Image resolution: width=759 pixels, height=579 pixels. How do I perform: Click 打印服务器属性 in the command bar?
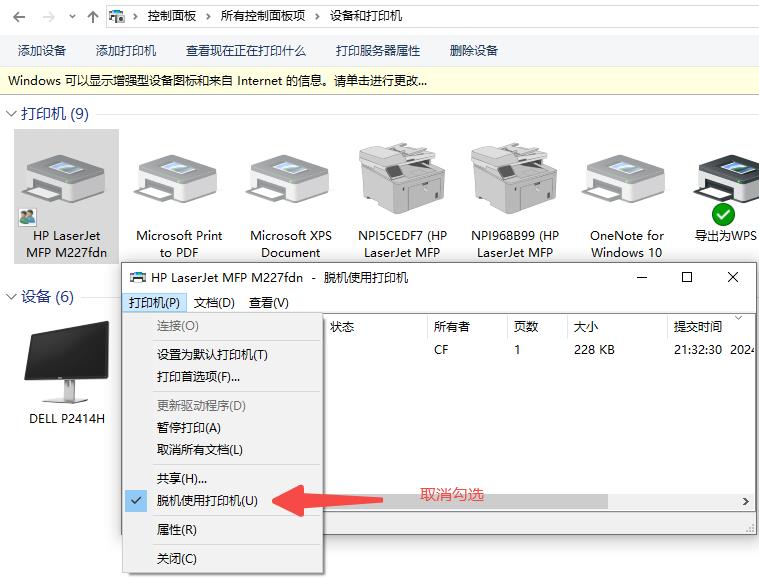378,50
